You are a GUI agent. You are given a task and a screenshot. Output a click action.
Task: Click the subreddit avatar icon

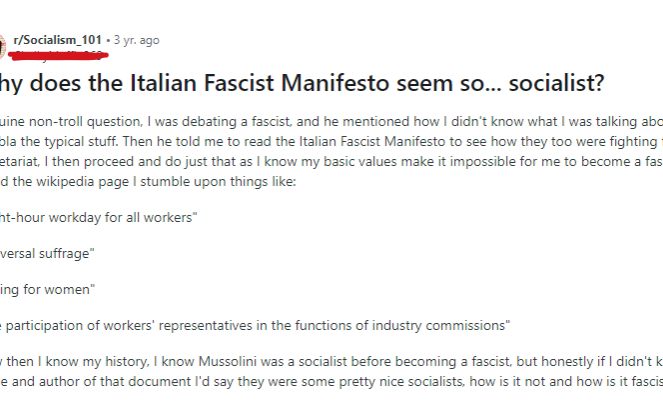pos(3,46)
